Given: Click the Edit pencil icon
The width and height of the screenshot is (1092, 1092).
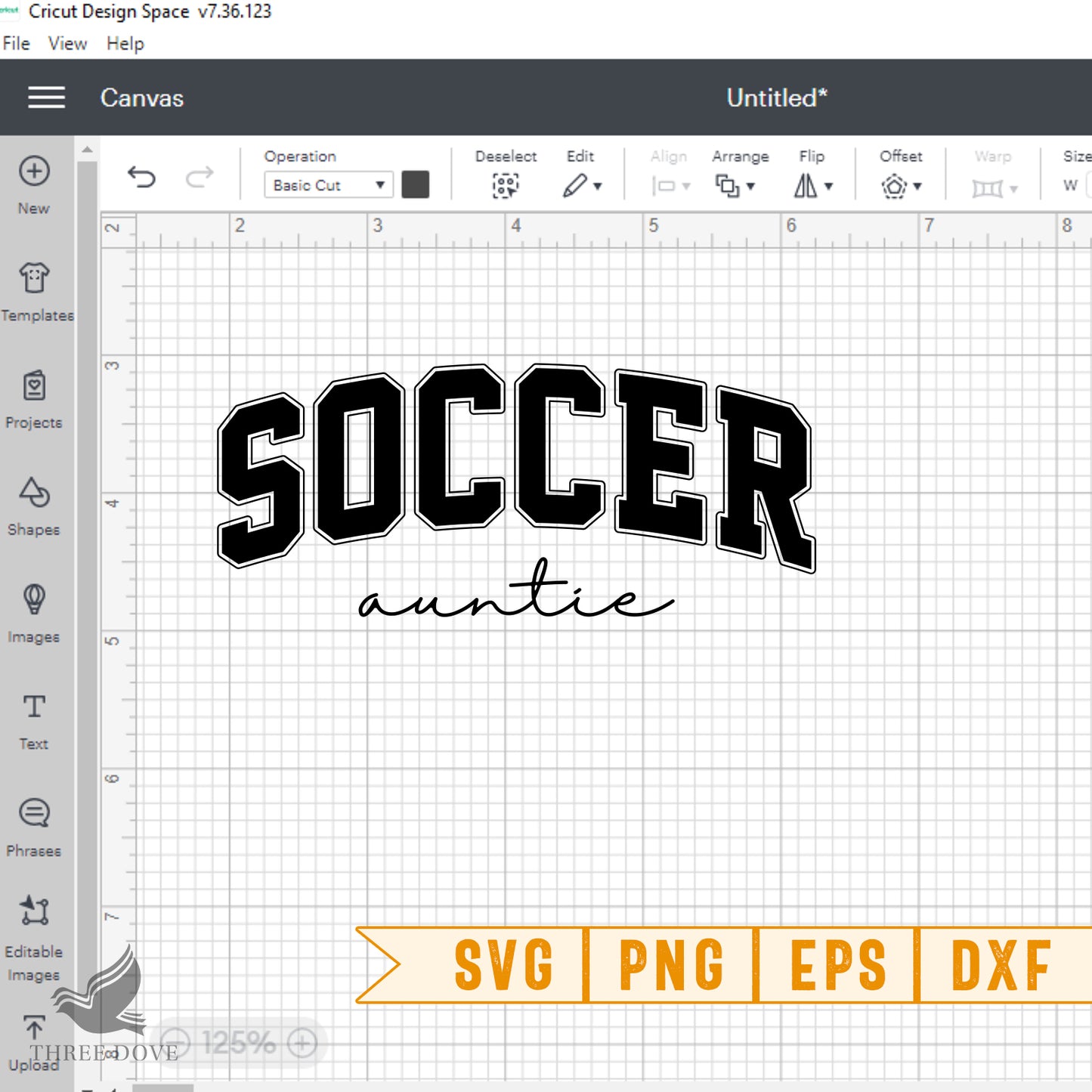Looking at the screenshot, I should coord(574,185).
